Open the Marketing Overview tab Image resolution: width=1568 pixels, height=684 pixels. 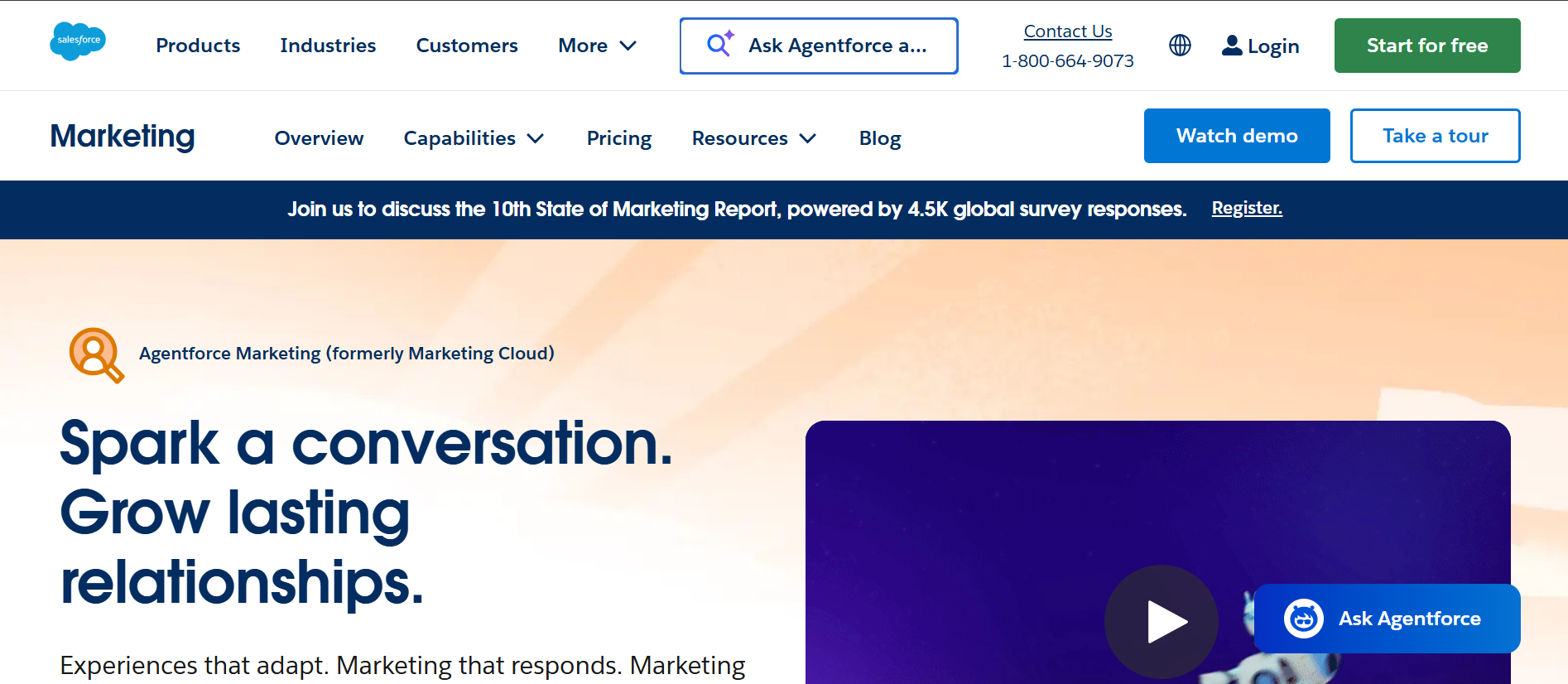pyautogui.click(x=319, y=138)
